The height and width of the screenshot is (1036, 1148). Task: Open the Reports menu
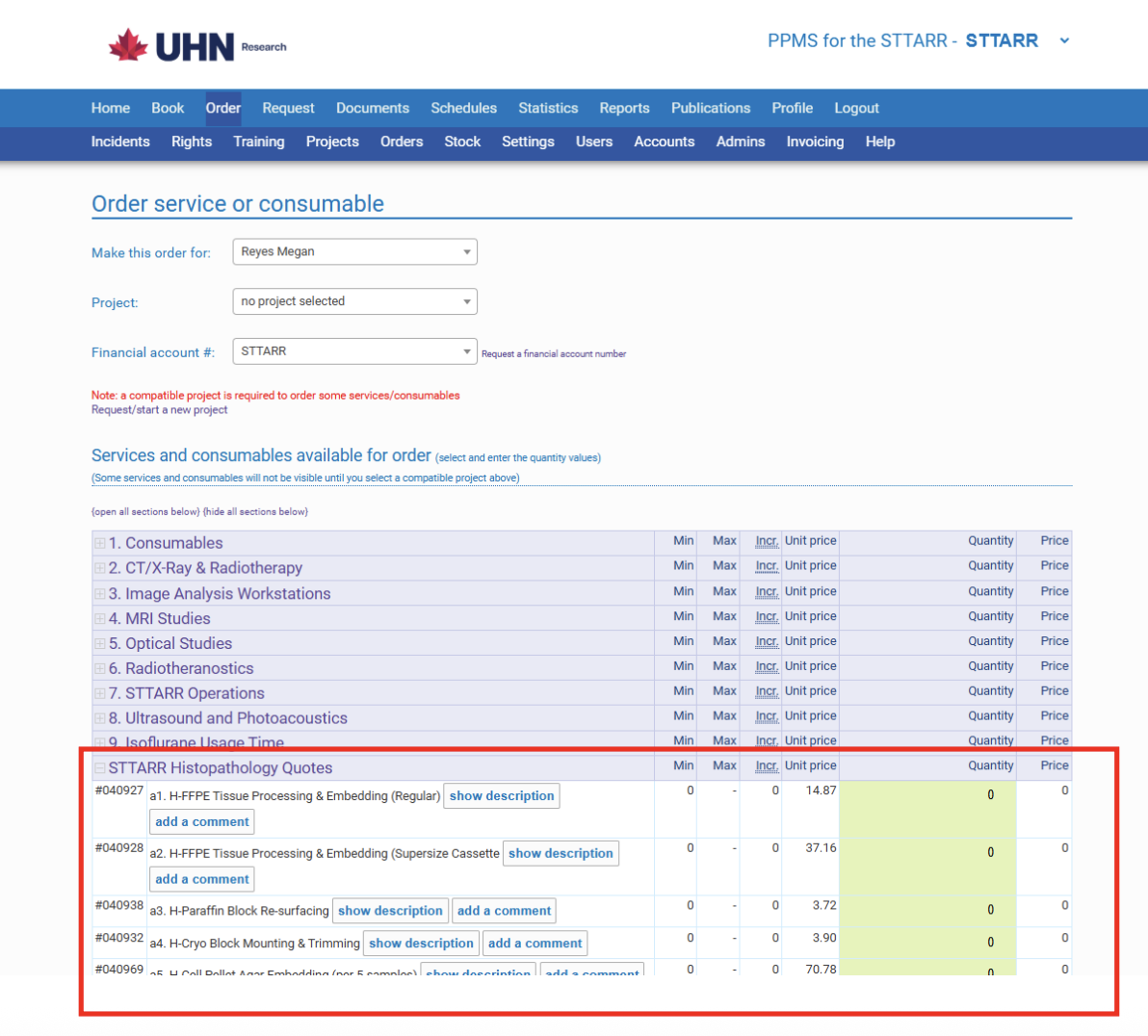[x=624, y=109]
